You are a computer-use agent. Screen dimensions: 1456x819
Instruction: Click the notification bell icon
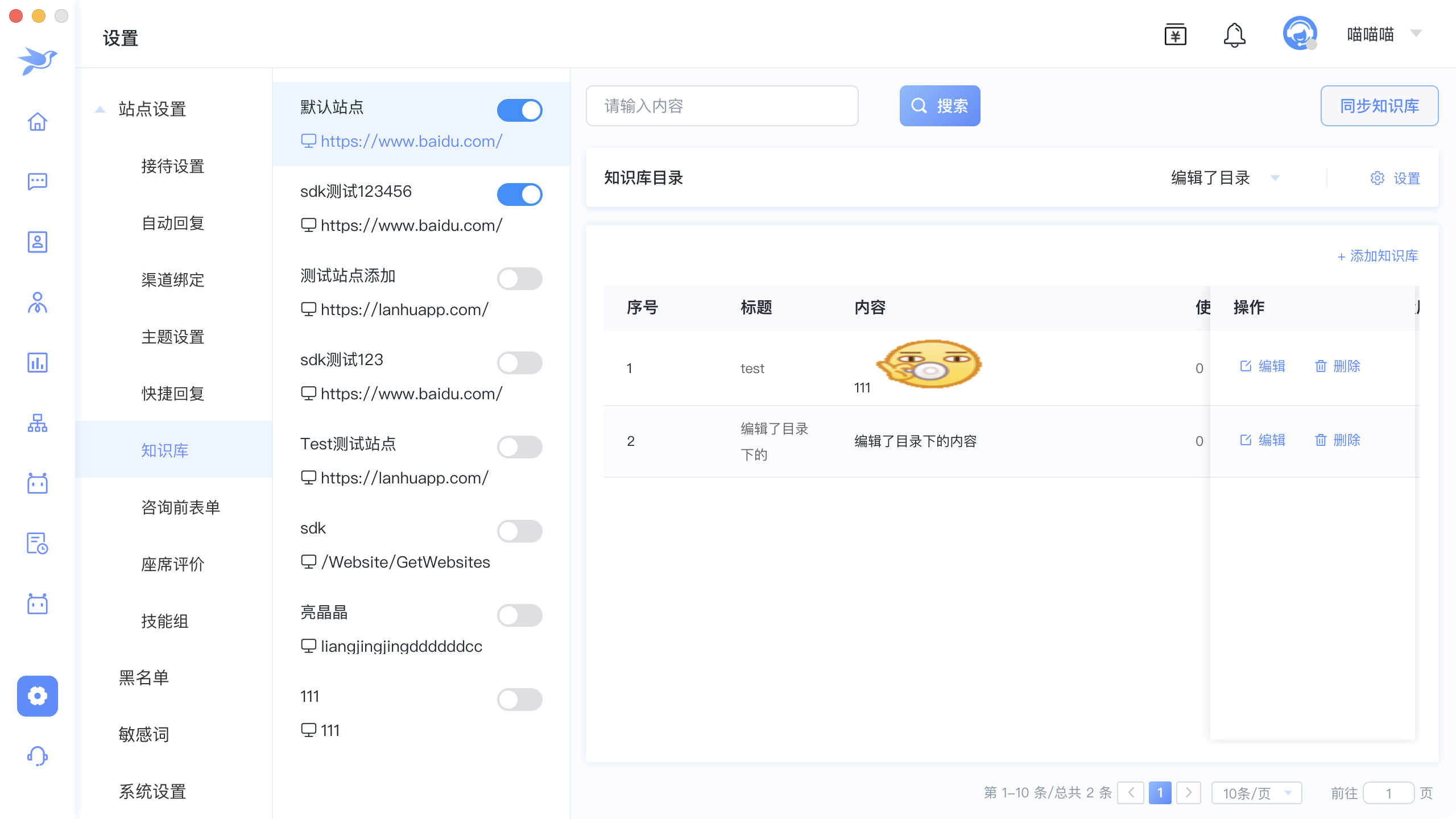coord(1234,35)
